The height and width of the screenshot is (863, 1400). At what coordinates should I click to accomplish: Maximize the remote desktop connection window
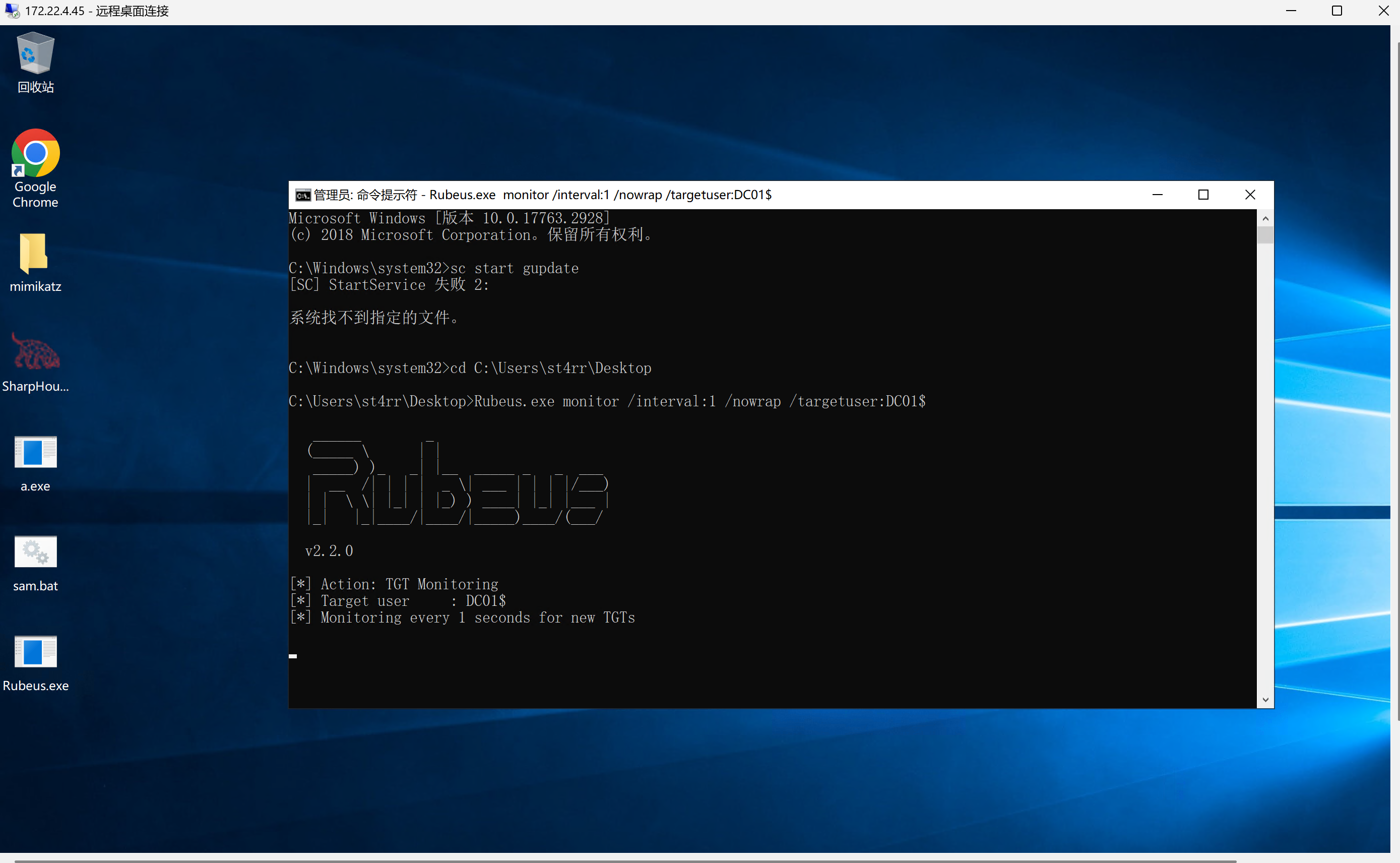1337,11
